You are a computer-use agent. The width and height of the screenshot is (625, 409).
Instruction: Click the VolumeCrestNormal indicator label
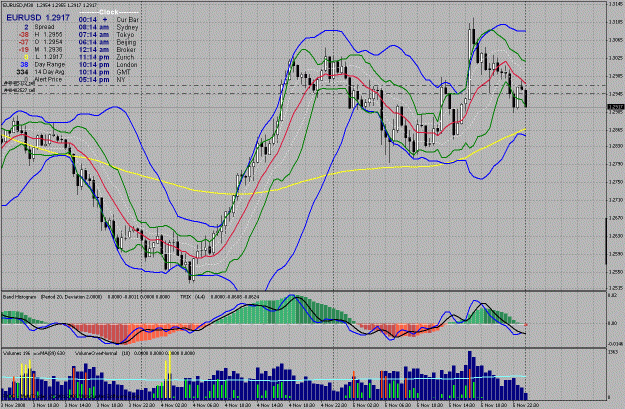pyautogui.click(x=96, y=353)
